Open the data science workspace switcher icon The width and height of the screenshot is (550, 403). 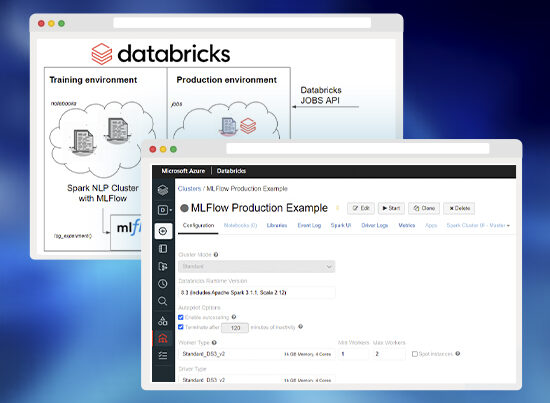coord(165,210)
